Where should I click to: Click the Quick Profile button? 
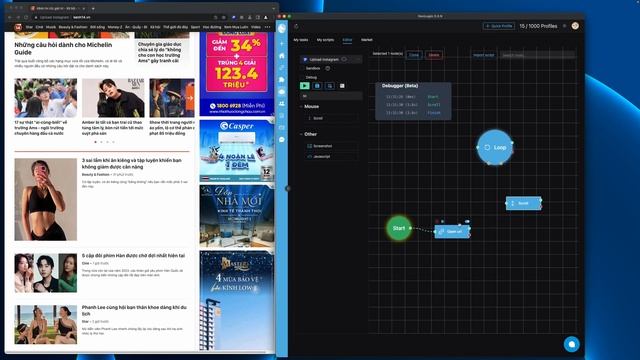tap(499, 26)
